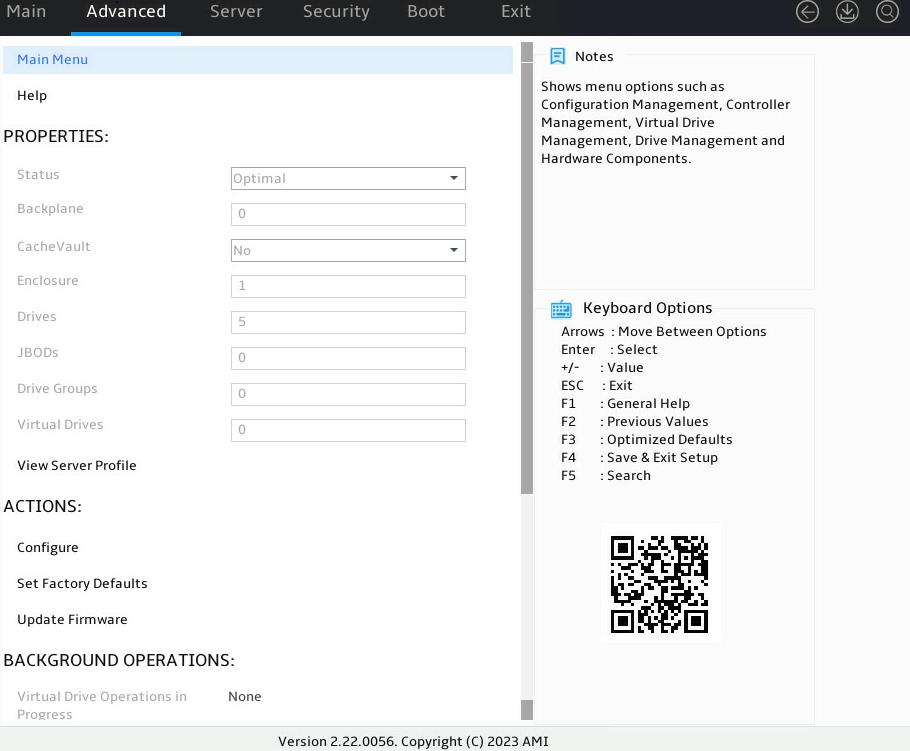Viewport: 910px width, 751px height.
Task: Click the Drives value field
Action: coord(348,322)
